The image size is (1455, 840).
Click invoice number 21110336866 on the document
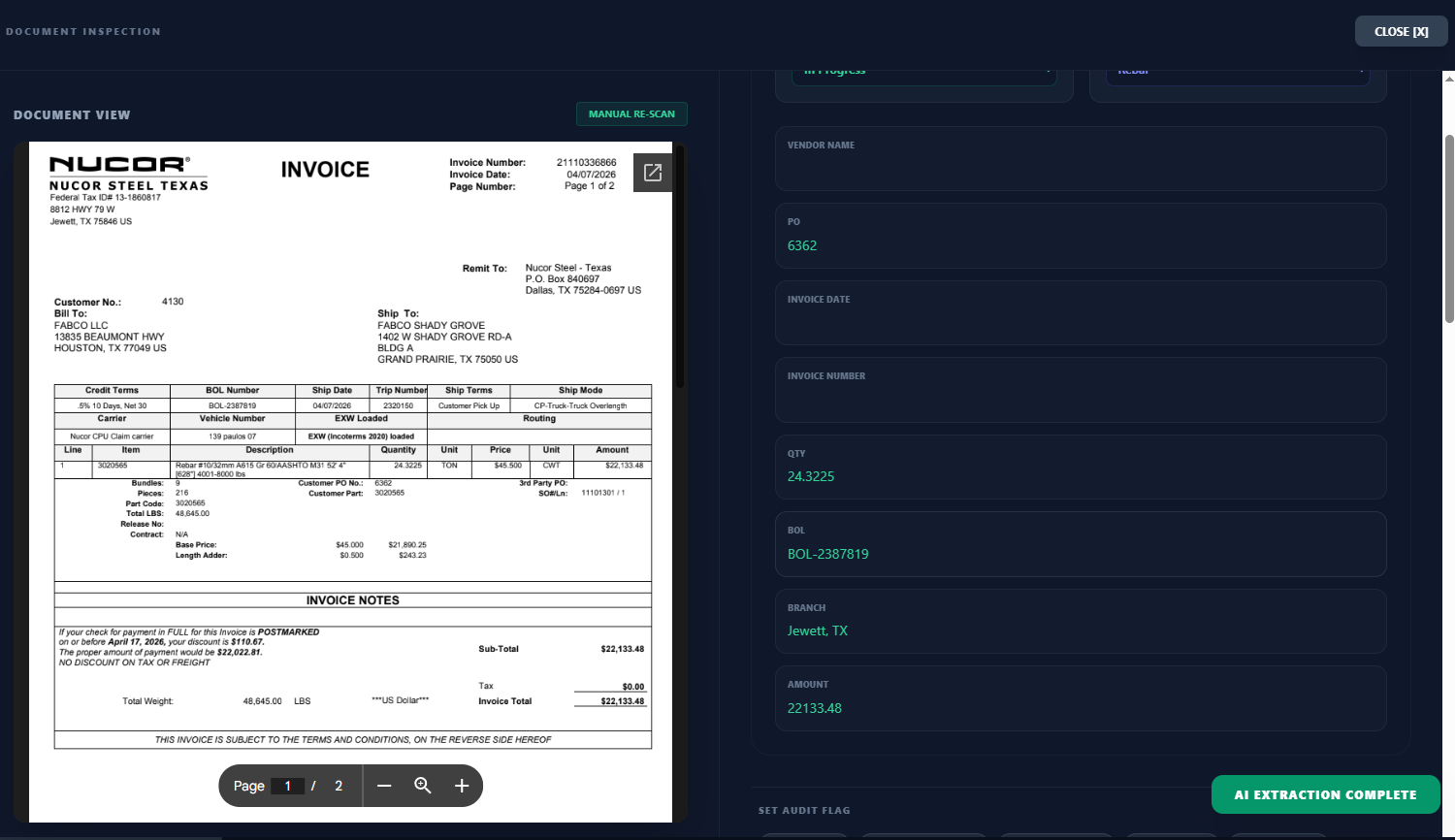[586, 163]
